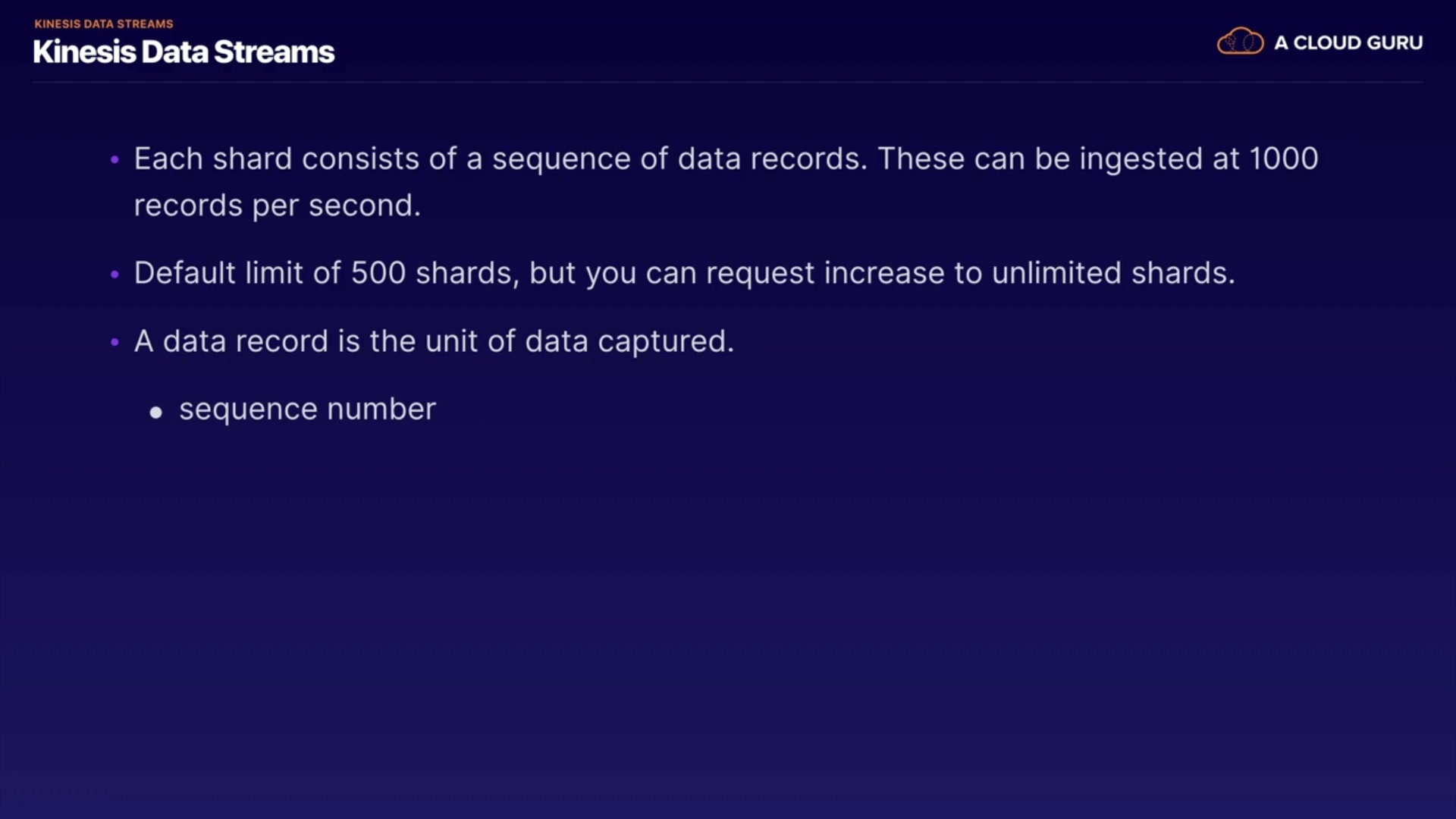Click the small orange "KINESIS DATA STREAMS" section label

coord(104,24)
